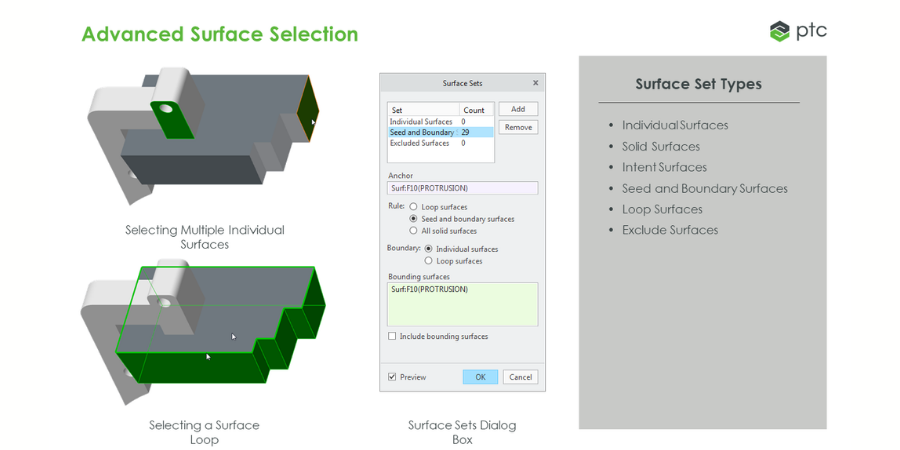900x450 pixels.
Task: Click the Add button in Surface Sets
Action: pos(518,109)
